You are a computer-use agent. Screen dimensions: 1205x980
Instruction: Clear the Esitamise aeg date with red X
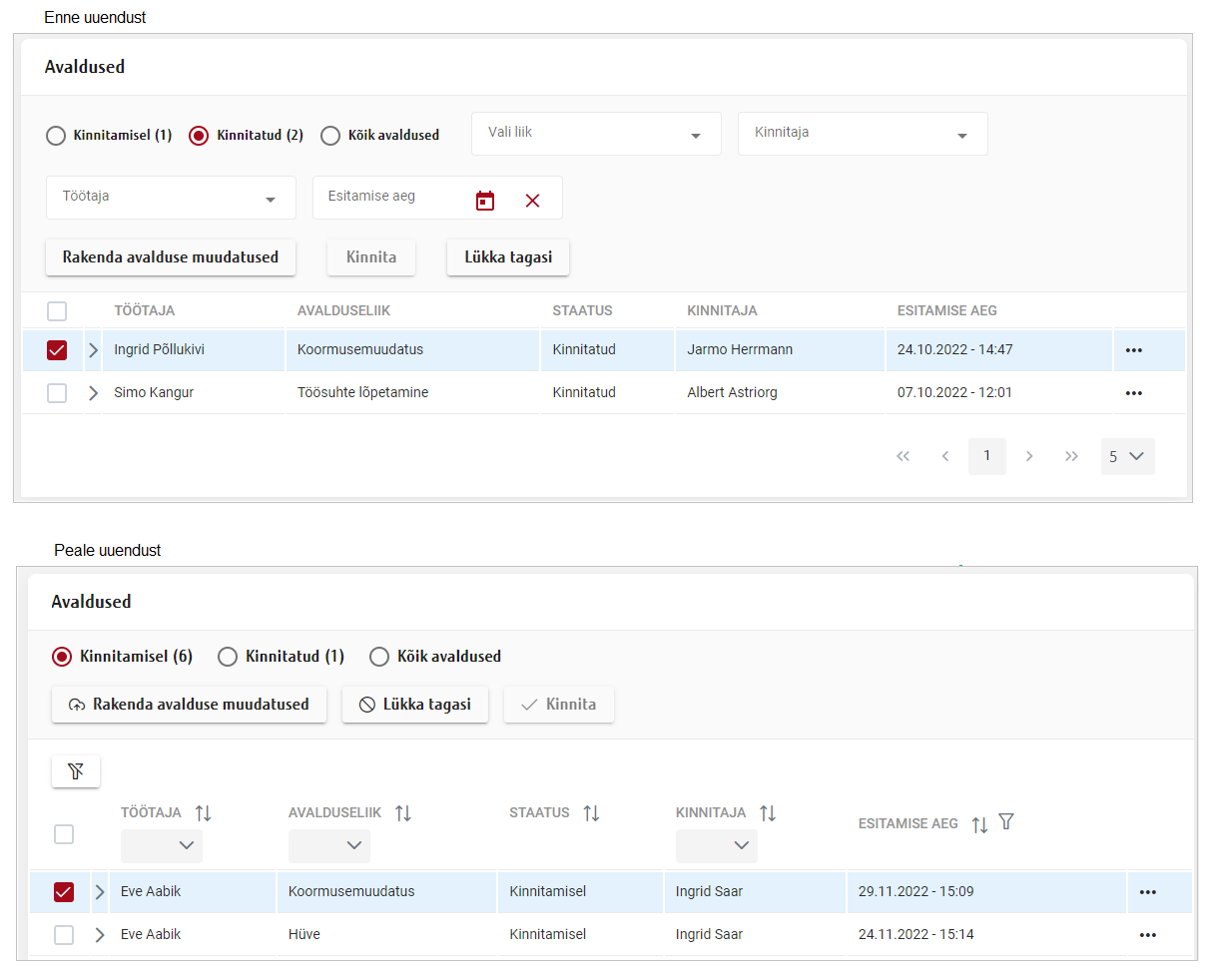pyautogui.click(x=532, y=201)
